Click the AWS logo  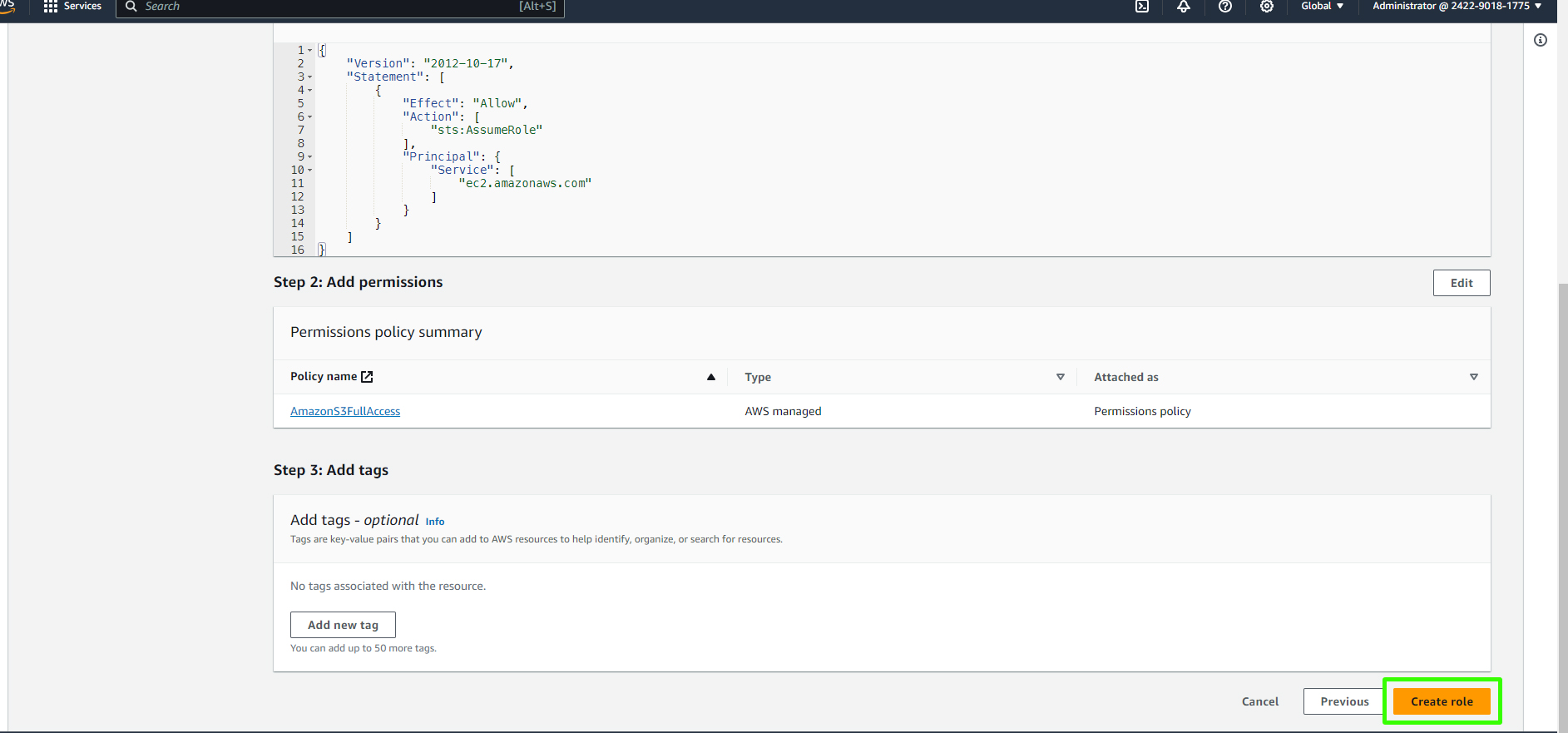[x=7, y=7]
